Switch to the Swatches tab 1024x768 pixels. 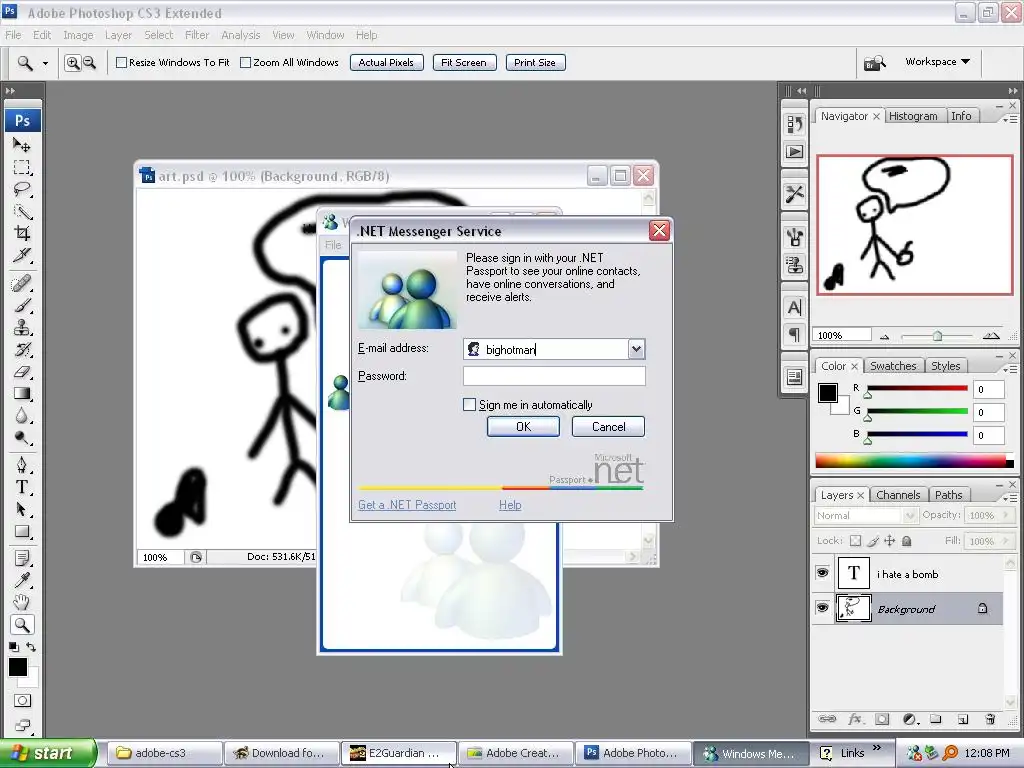893,366
